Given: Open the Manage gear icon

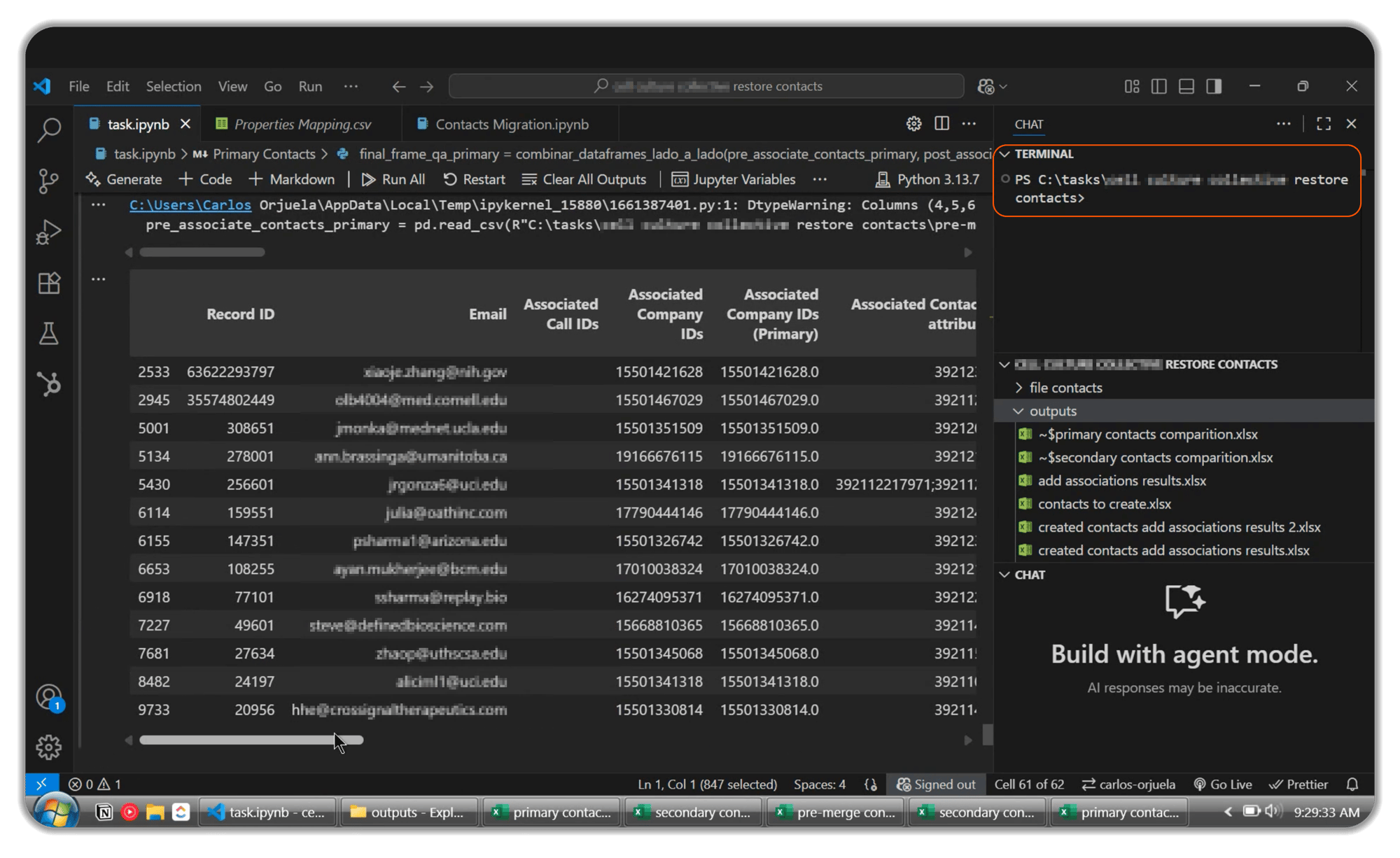Looking at the screenshot, I should (49, 747).
